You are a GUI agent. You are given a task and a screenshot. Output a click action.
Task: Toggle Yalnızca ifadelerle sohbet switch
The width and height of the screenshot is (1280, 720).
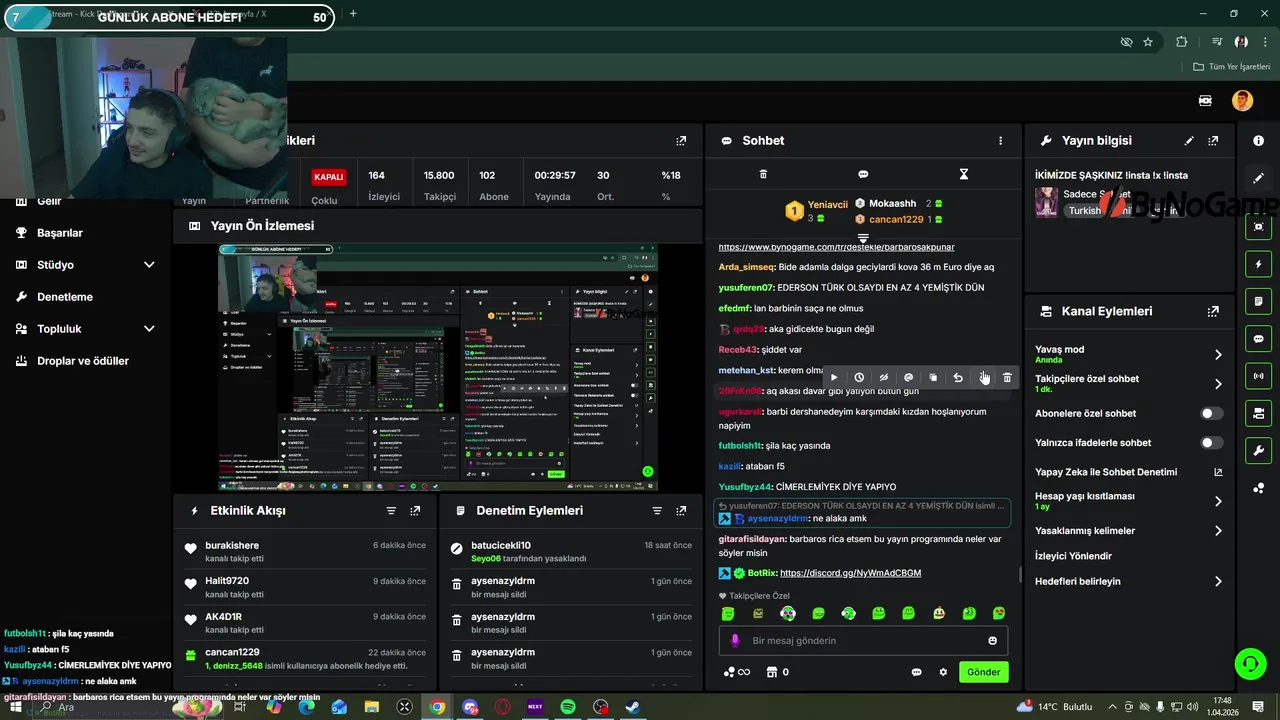click(x=1211, y=442)
